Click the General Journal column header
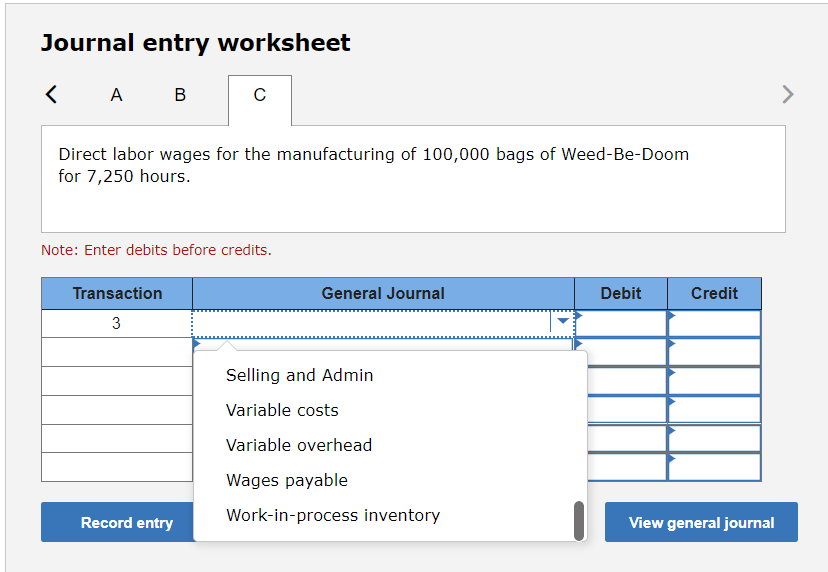Image resolution: width=828 pixels, height=572 pixels. coord(383,293)
